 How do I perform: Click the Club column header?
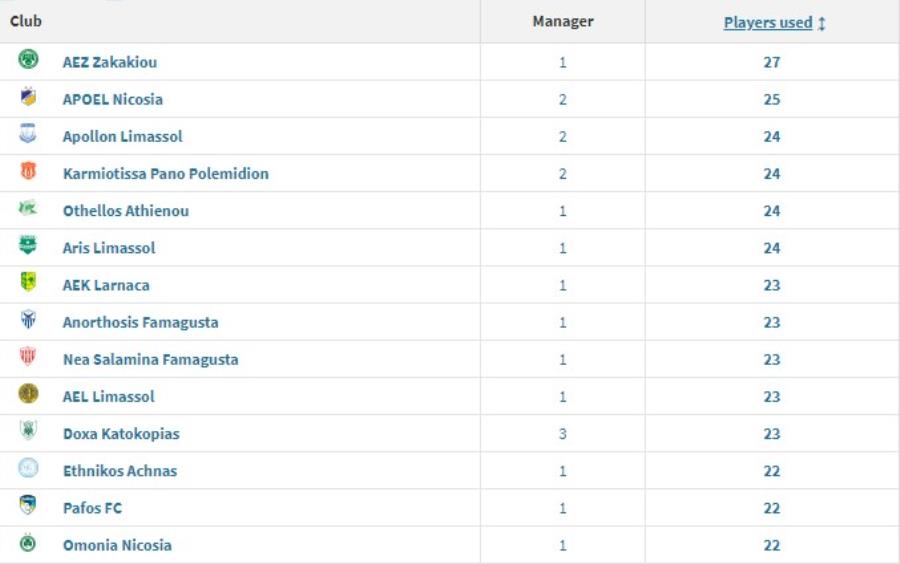(26, 21)
